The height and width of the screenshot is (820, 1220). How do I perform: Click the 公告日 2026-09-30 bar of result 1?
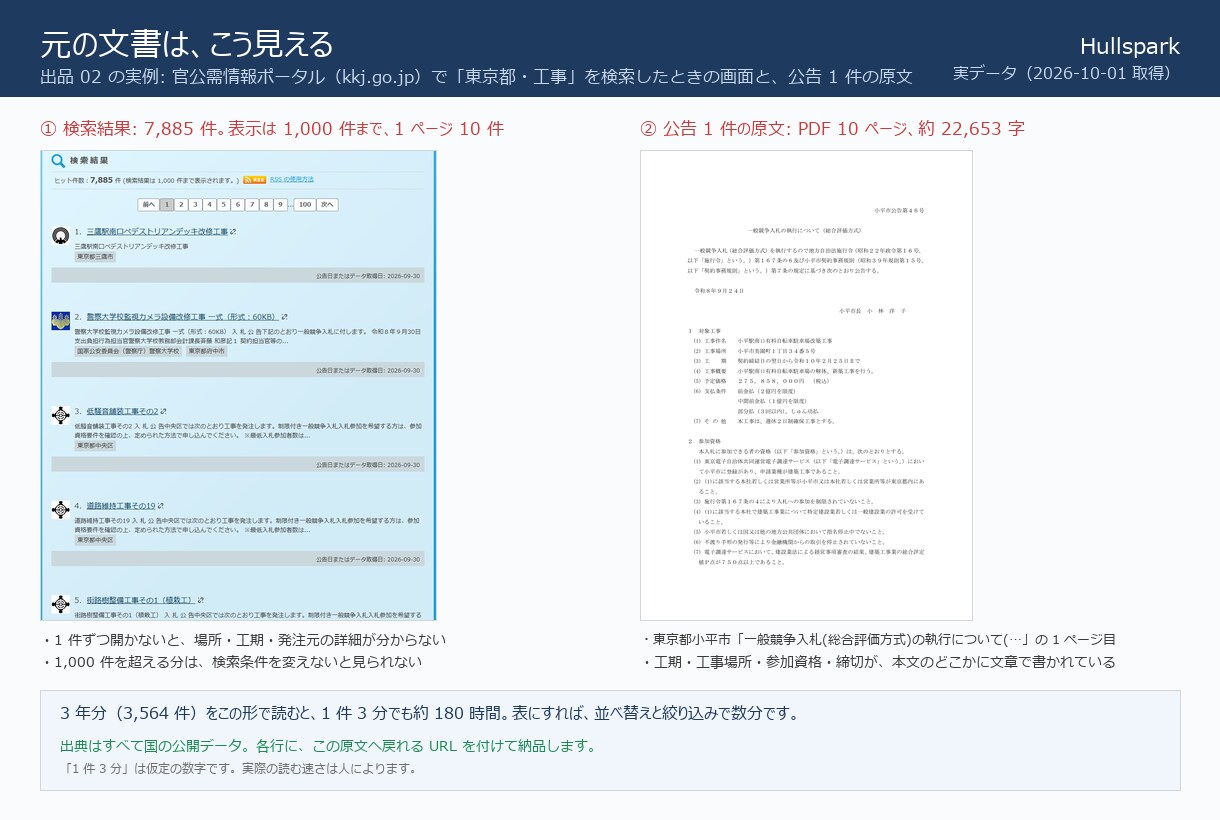[x=237, y=275]
